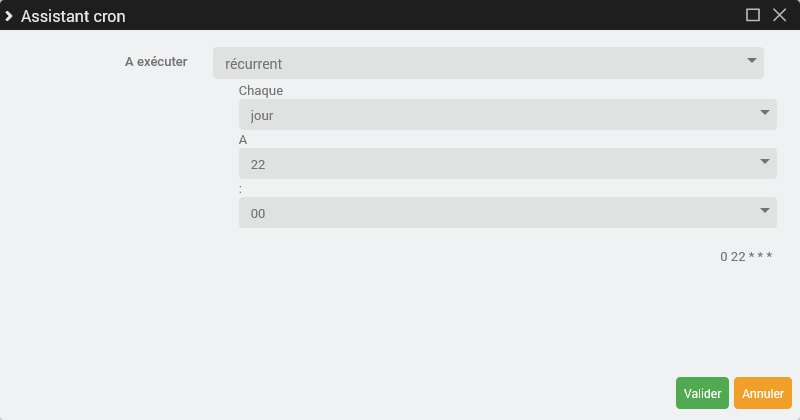This screenshot has width=800, height=420.
Task: Click the colon label above minutes selector
Action: point(241,189)
